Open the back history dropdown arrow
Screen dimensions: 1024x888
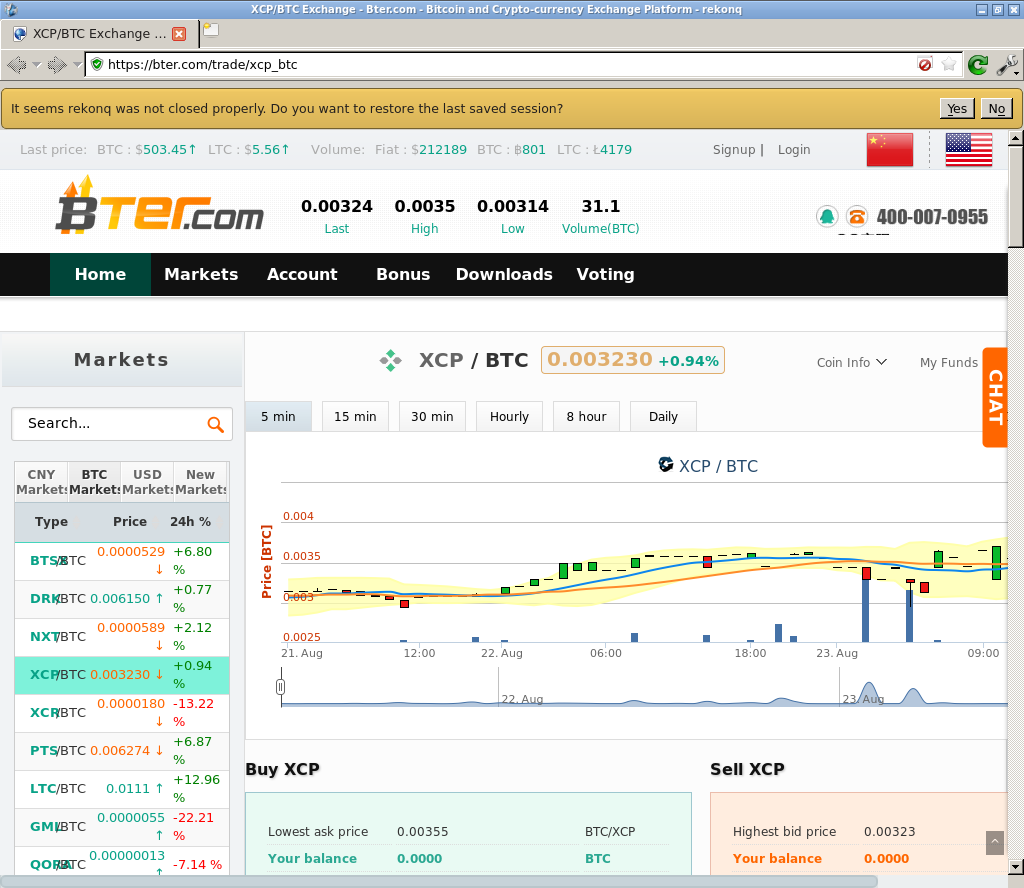[37, 65]
